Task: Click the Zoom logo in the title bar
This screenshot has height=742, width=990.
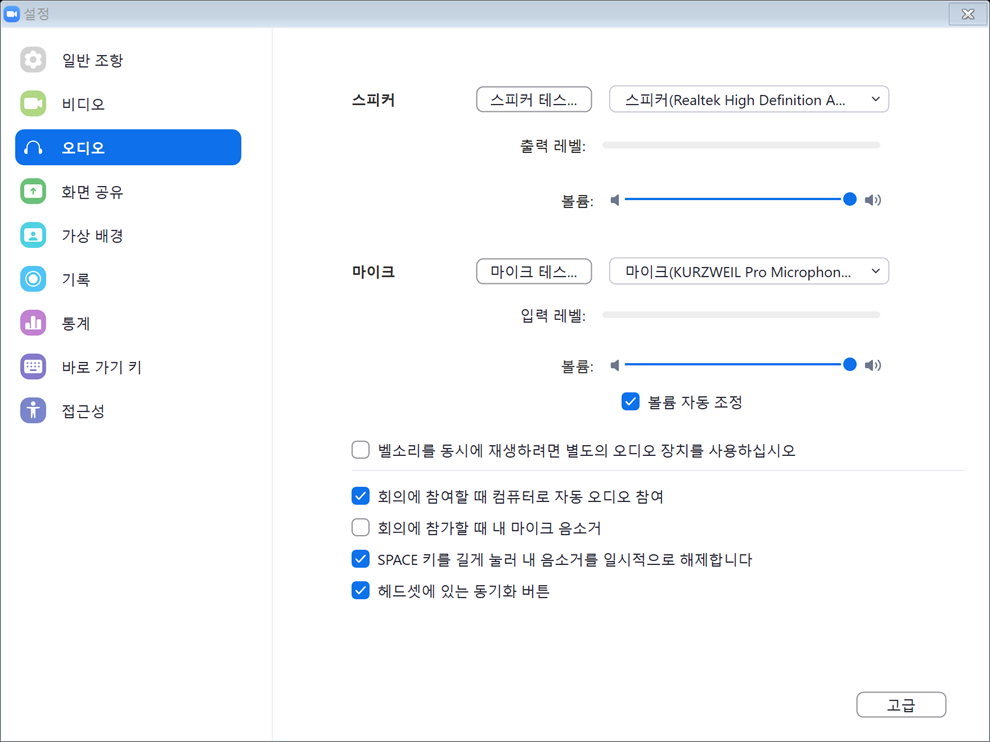Action: [x=11, y=13]
